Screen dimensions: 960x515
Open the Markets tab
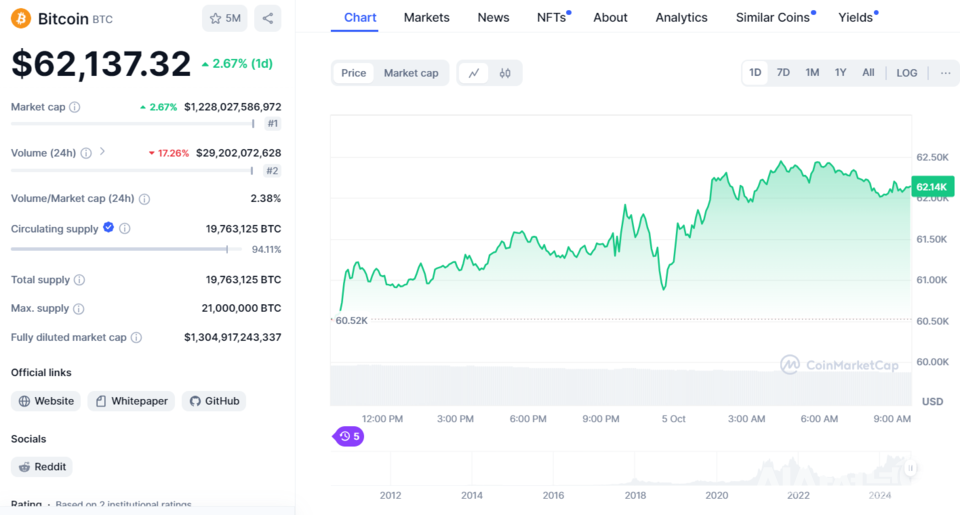(426, 17)
